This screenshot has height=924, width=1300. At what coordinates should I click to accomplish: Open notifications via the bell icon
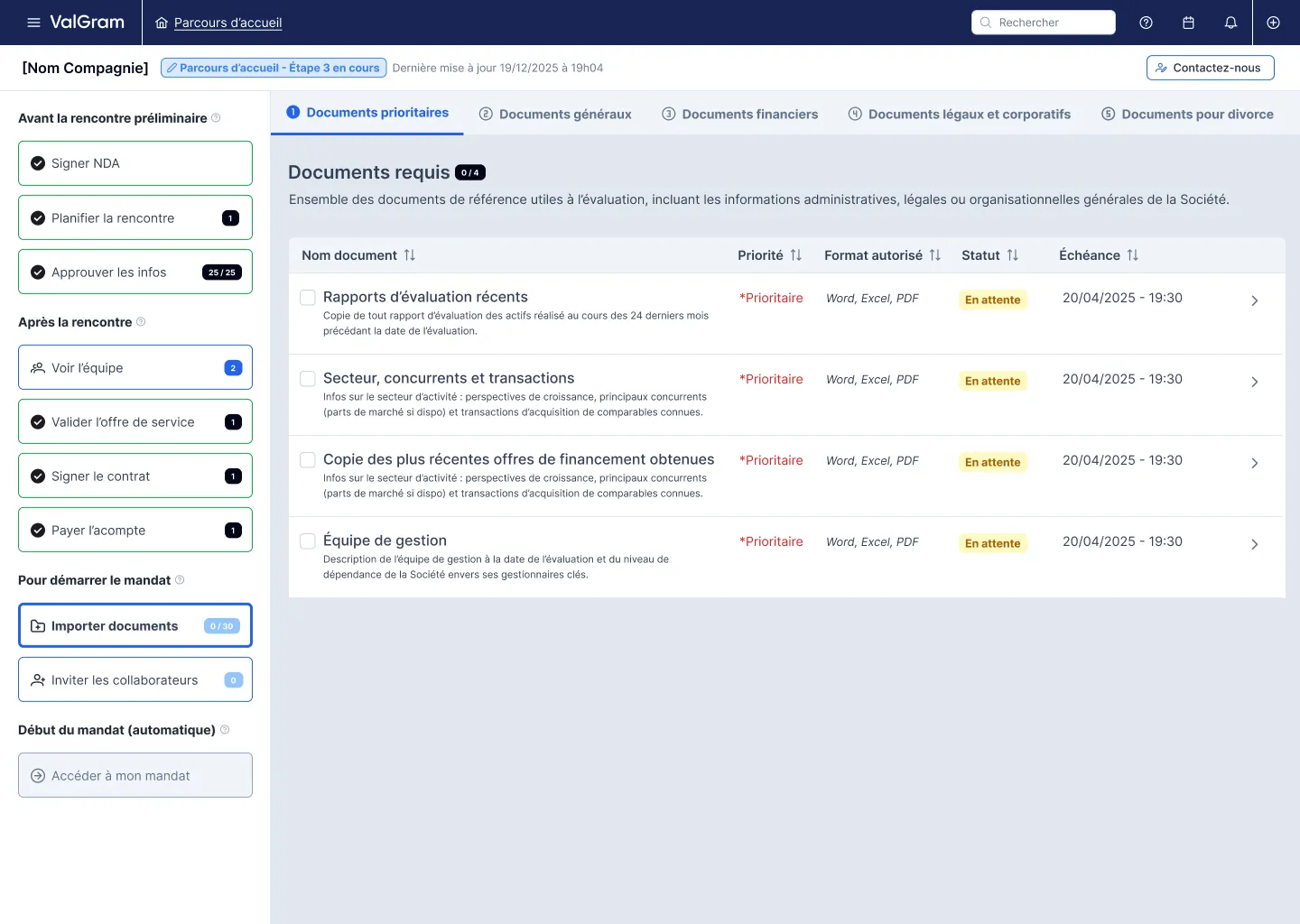(1230, 22)
